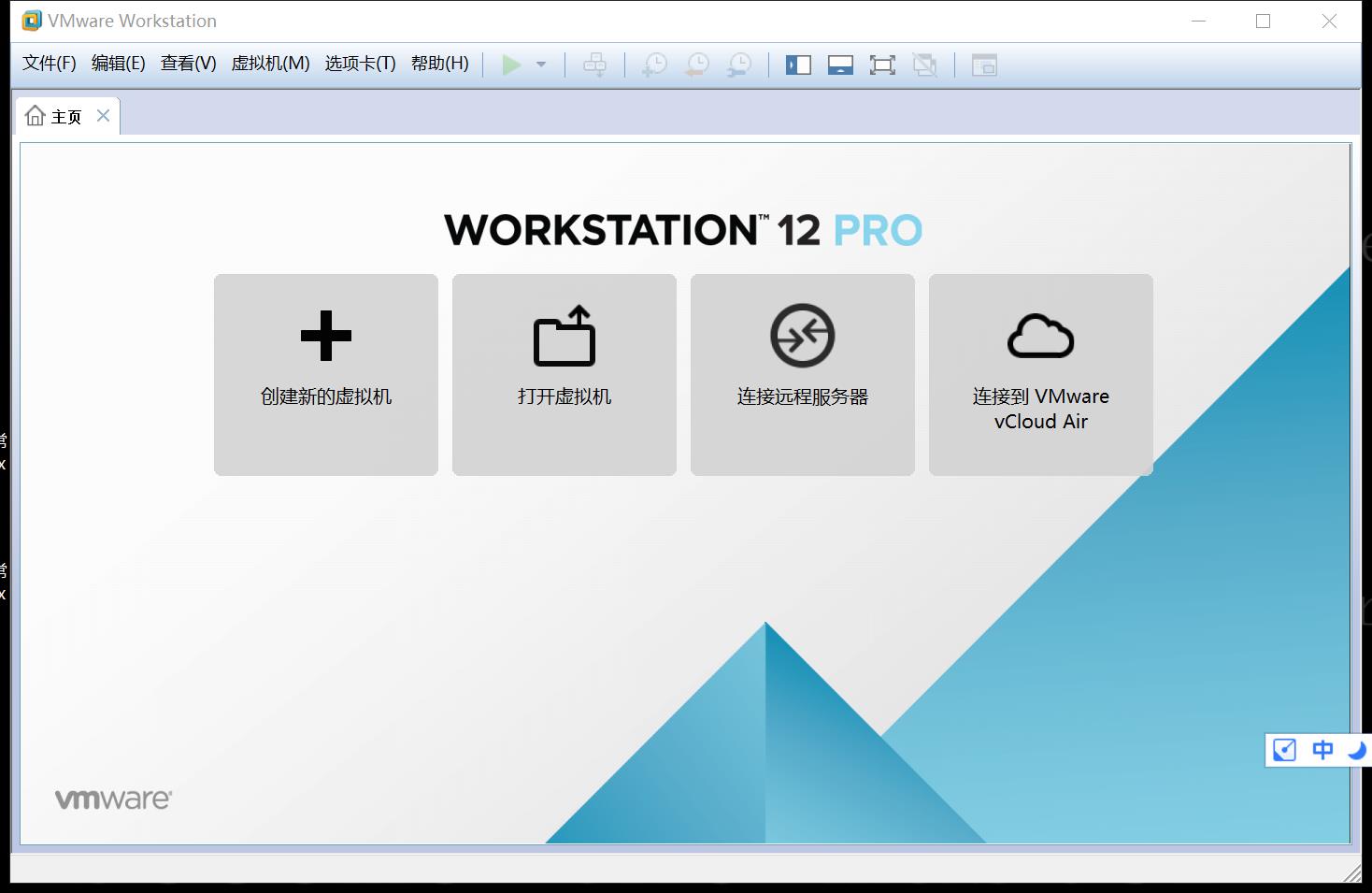Screen dimensions: 1372x893
Task: Click 连接远程服务器 tile
Action: [803, 374]
